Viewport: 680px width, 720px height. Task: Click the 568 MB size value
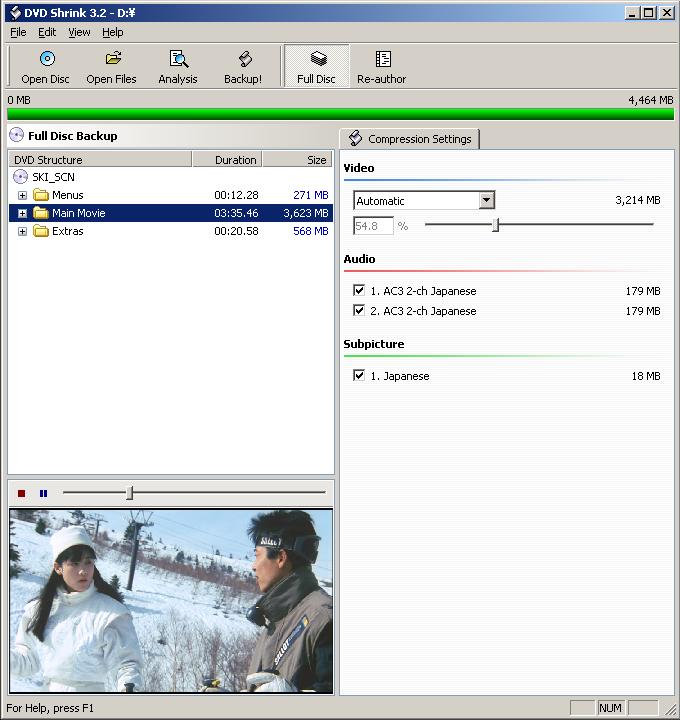[311, 231]
